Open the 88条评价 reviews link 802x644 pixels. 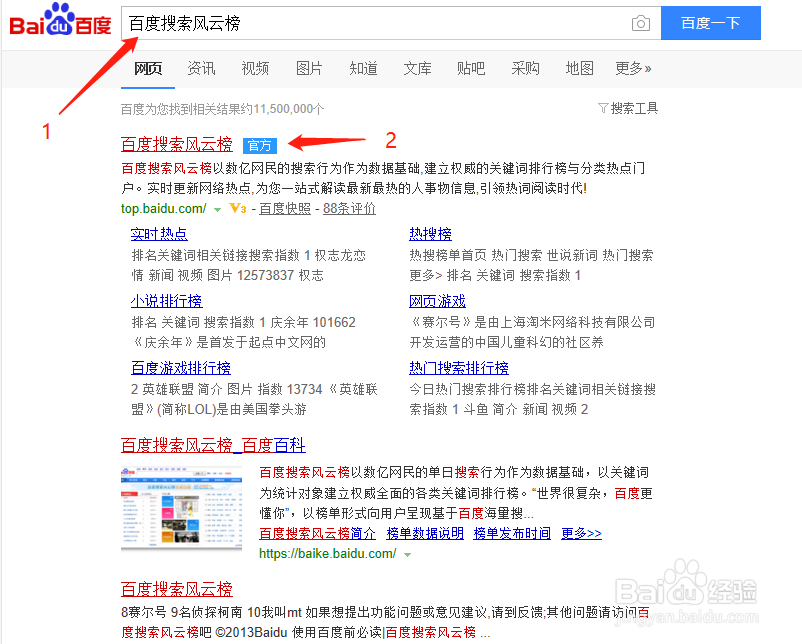click(349, 208)
